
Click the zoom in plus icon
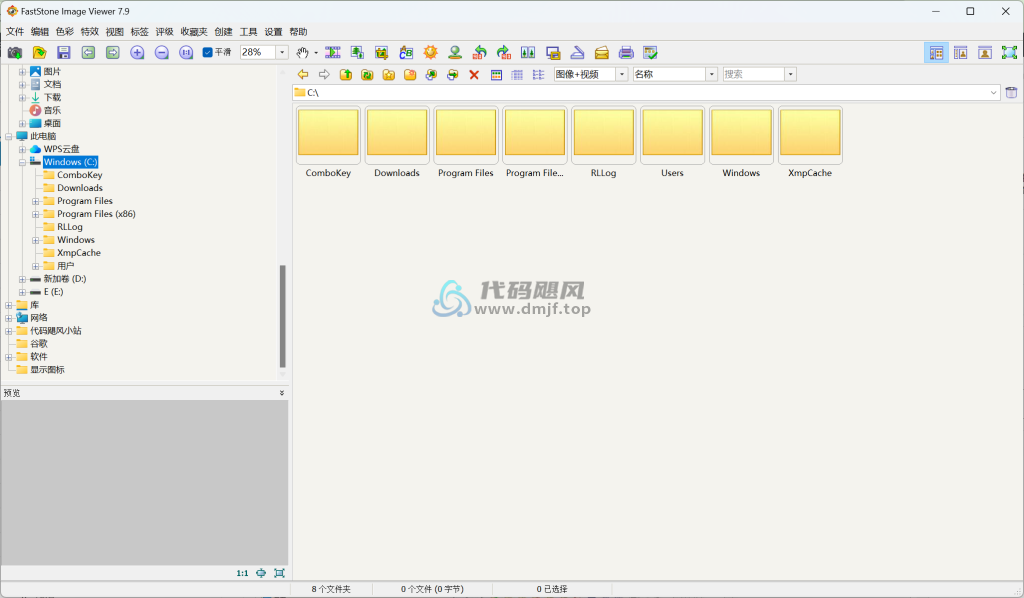tap(137, 52)
